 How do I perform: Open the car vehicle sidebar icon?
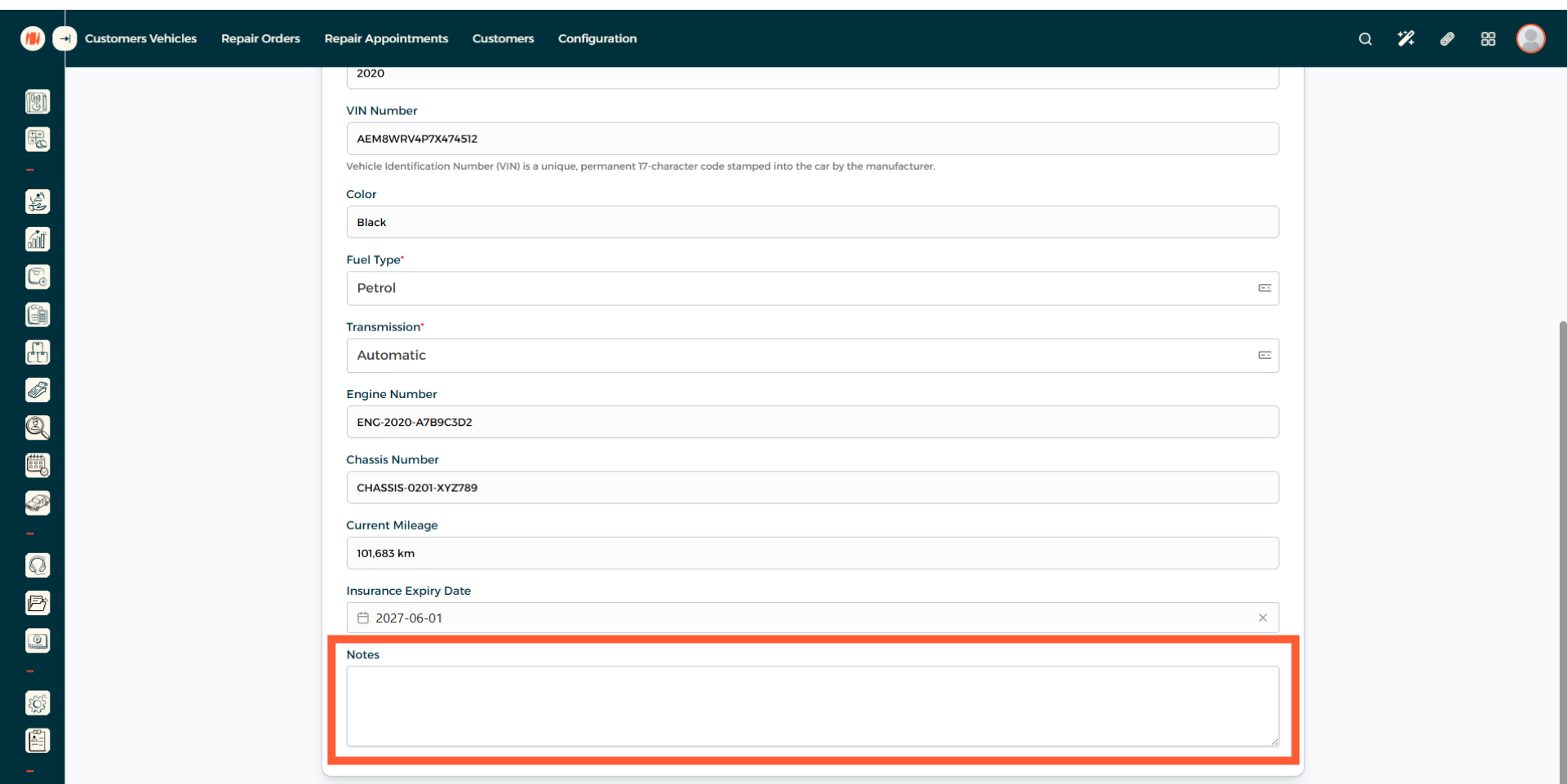point(38,503)
